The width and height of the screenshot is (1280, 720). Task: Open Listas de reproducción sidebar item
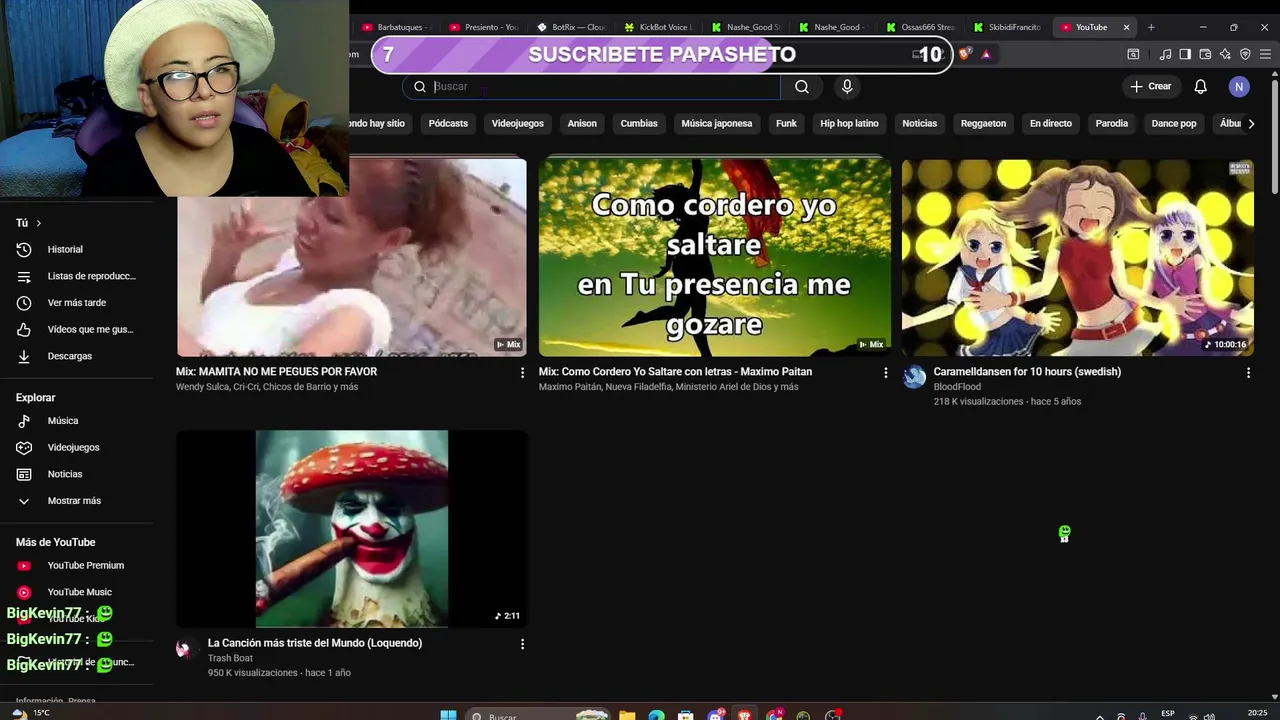[x=76, y=276]
